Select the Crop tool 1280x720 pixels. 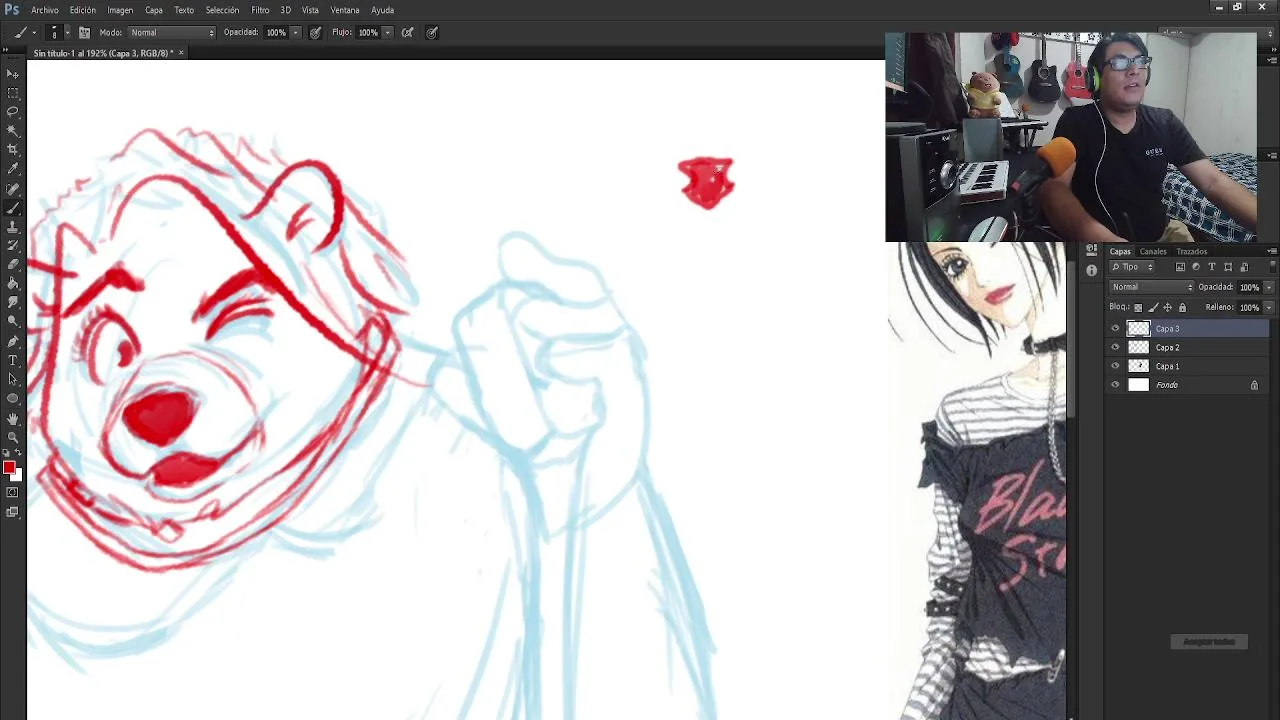coord(13,150)
